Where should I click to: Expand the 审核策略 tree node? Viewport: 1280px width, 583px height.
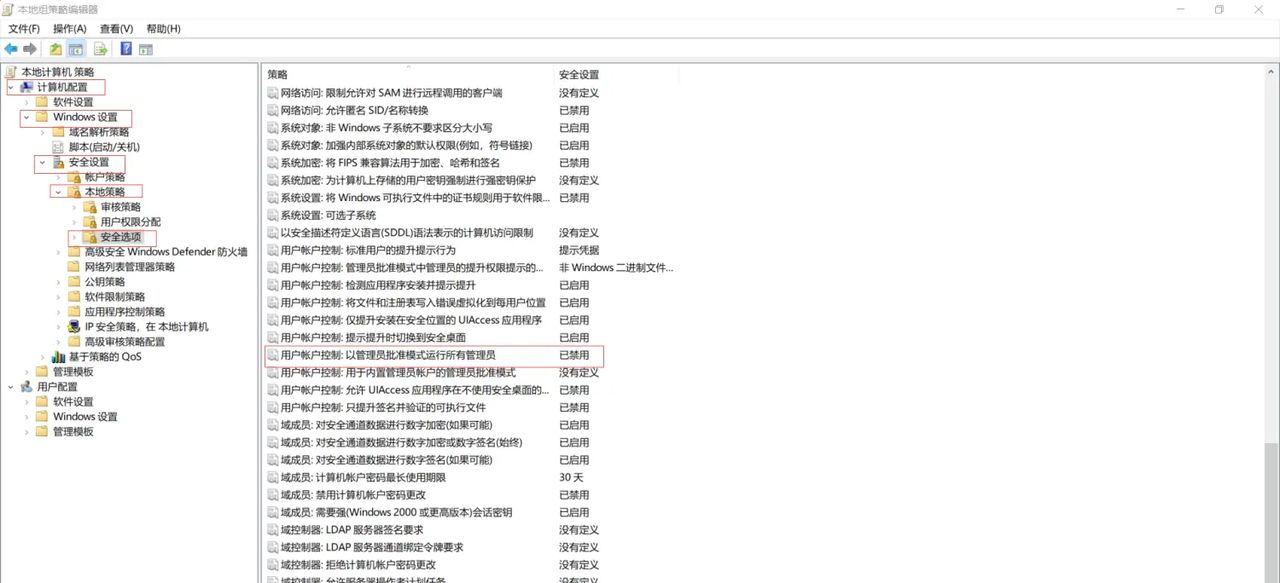[74, 207]
